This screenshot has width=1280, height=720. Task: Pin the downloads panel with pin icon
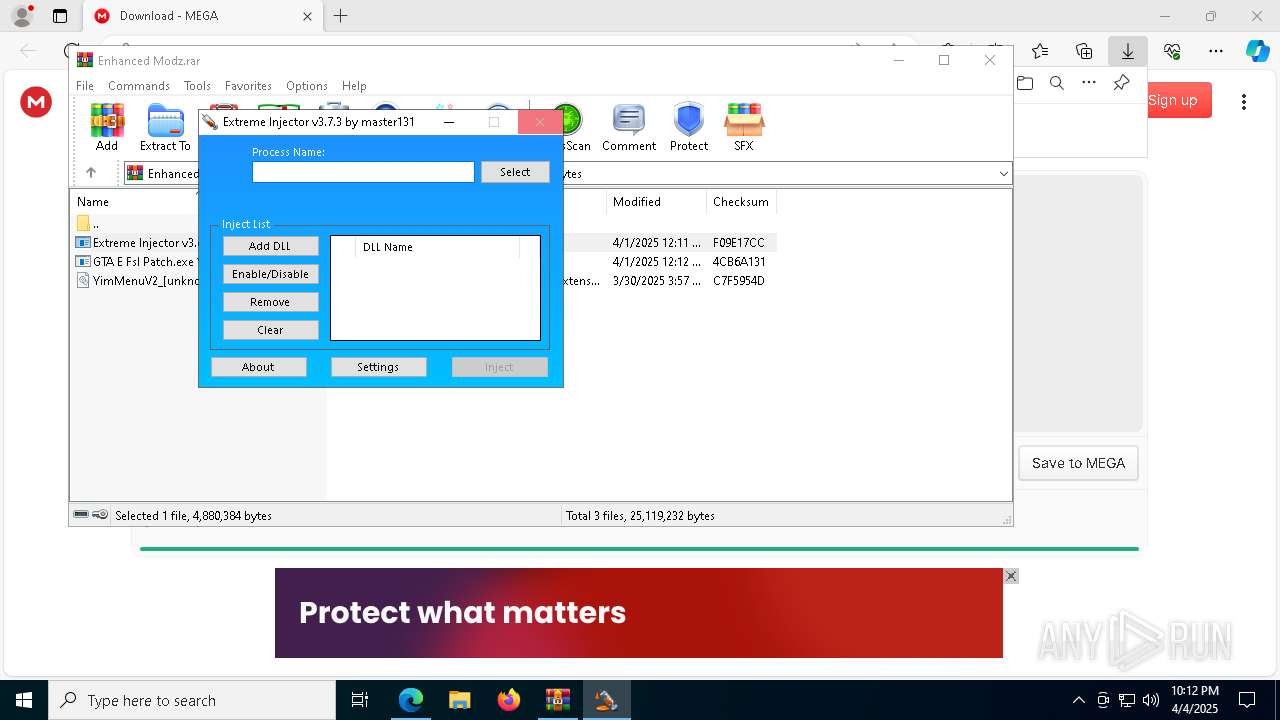(1121, 83)
